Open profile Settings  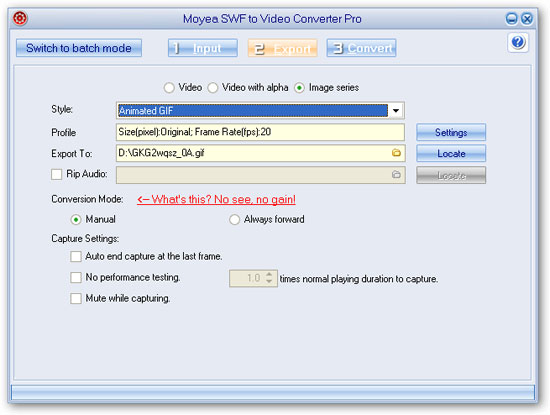pos(451,132)
